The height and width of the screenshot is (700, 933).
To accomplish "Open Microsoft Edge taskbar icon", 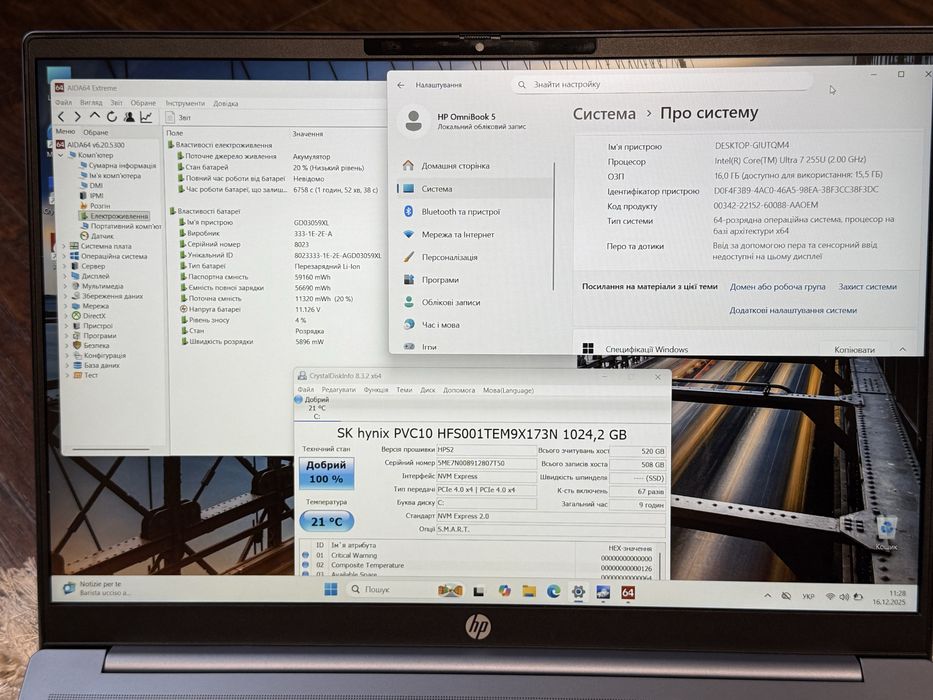I will tap(553, 591).
